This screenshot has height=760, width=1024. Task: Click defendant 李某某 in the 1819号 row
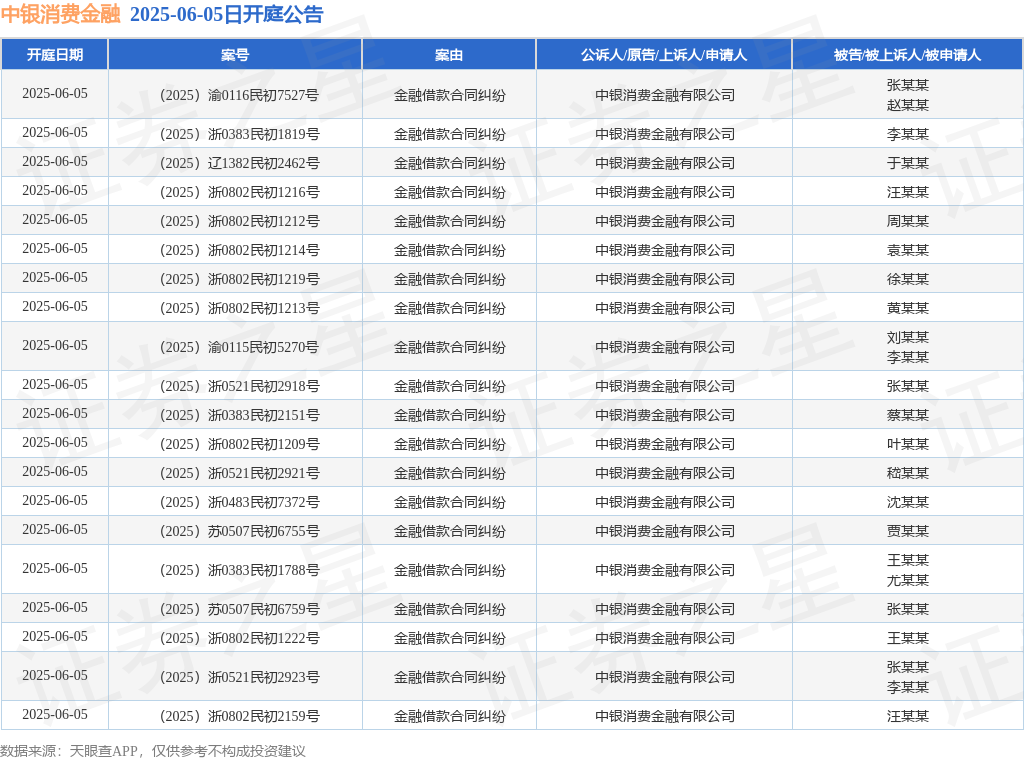click(908, 135)
